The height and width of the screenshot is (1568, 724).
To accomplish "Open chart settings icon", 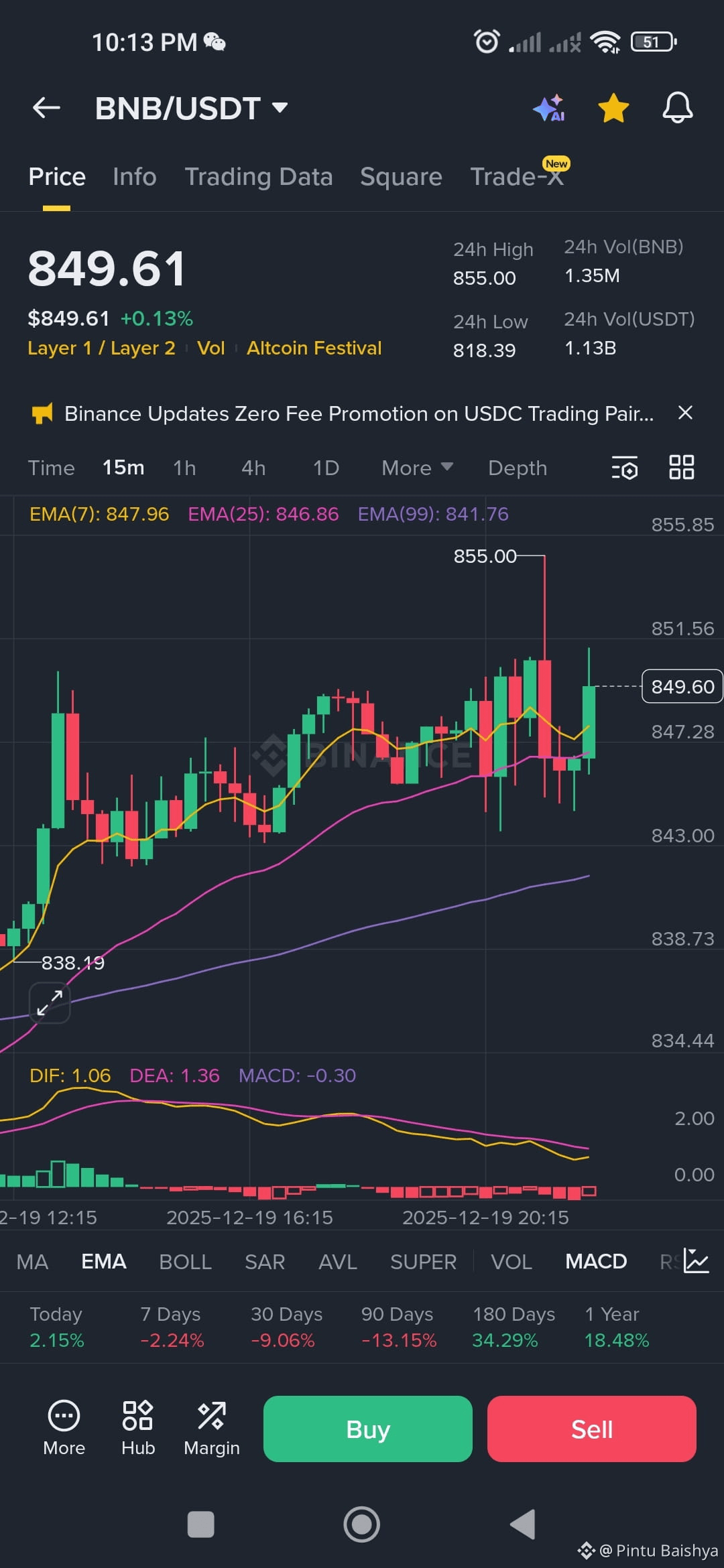I will [x=625, y=468].
